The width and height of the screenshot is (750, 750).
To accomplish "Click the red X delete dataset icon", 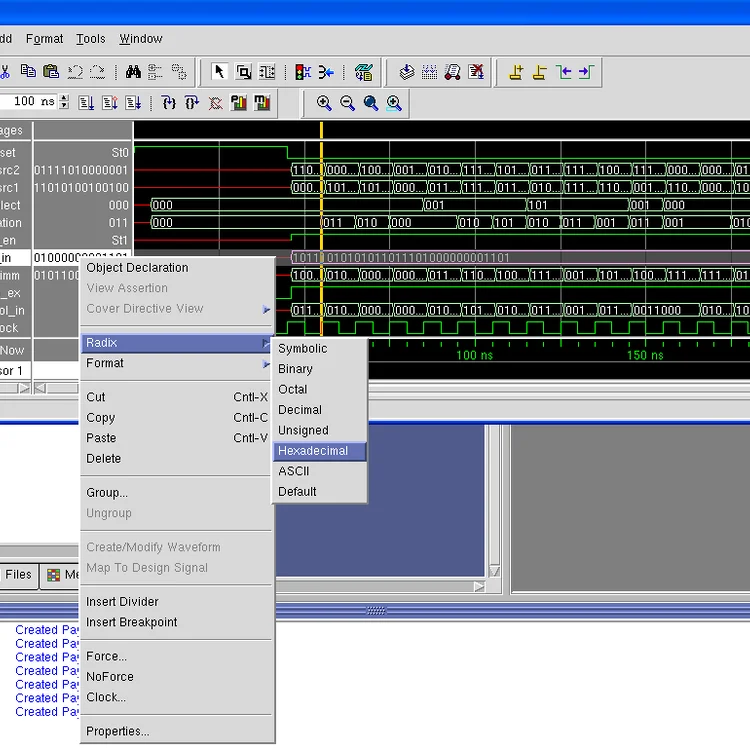I will click(x=476, y=72).
